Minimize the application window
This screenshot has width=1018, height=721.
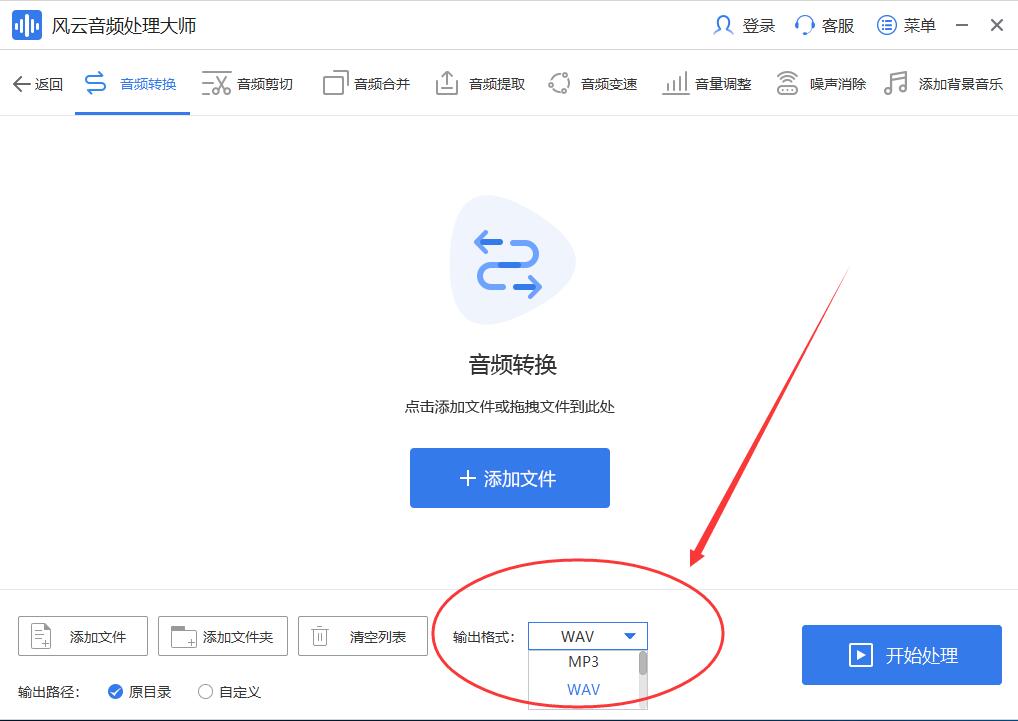coord(962,25)
